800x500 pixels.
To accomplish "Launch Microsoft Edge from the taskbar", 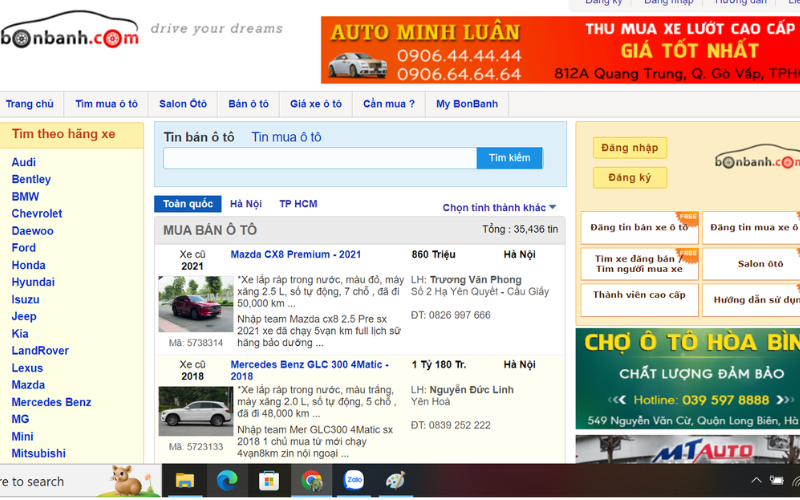I will pos(227,481).
